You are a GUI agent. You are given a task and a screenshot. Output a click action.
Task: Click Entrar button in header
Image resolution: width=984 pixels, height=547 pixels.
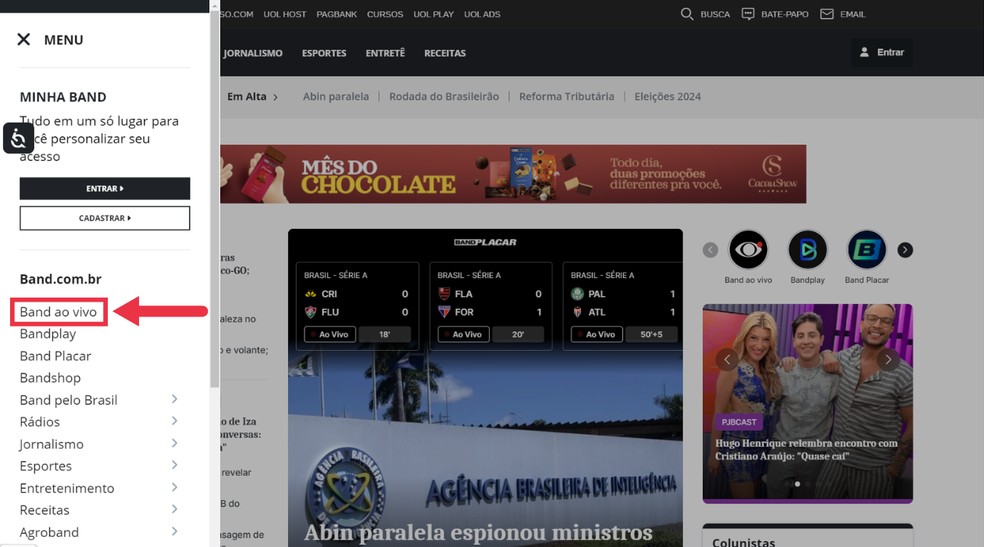(x=882, y=52)
